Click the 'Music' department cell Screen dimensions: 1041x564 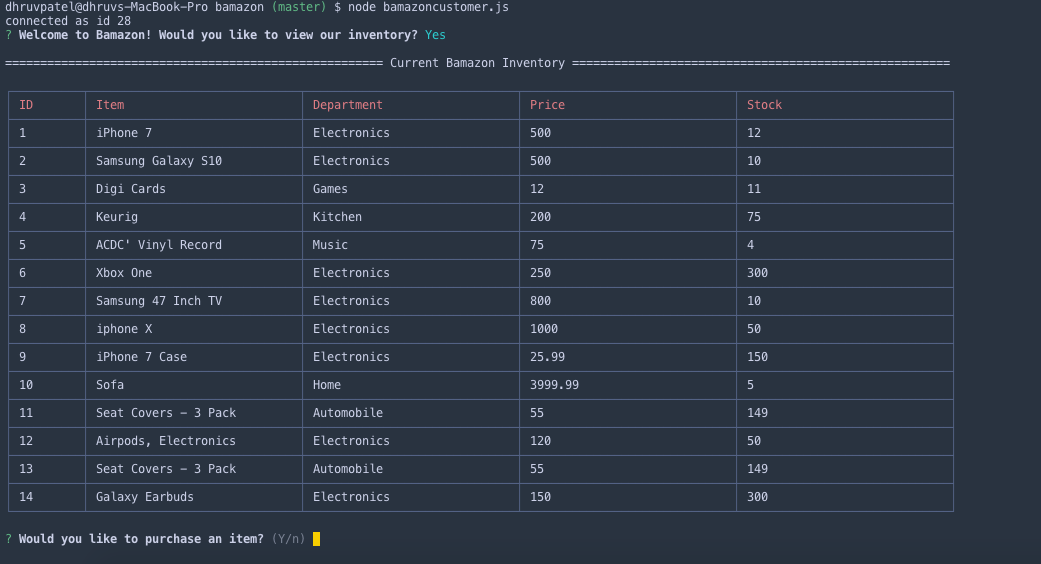click(x=330, y=245)
